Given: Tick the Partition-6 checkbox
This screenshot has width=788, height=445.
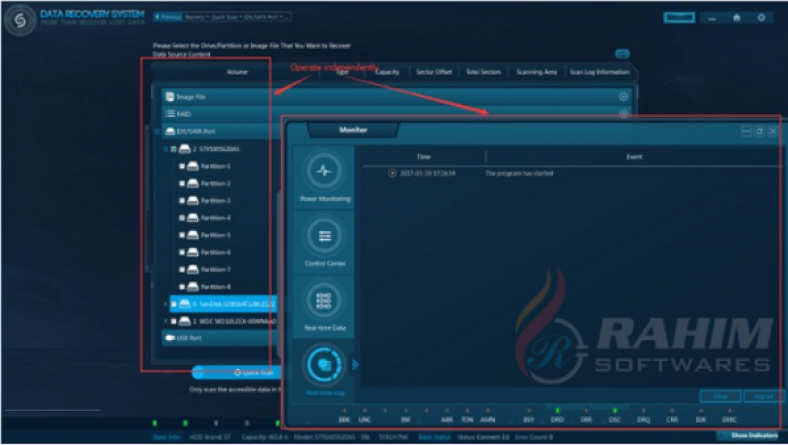Looking at the screenshot, I should [x=182, y=252].
